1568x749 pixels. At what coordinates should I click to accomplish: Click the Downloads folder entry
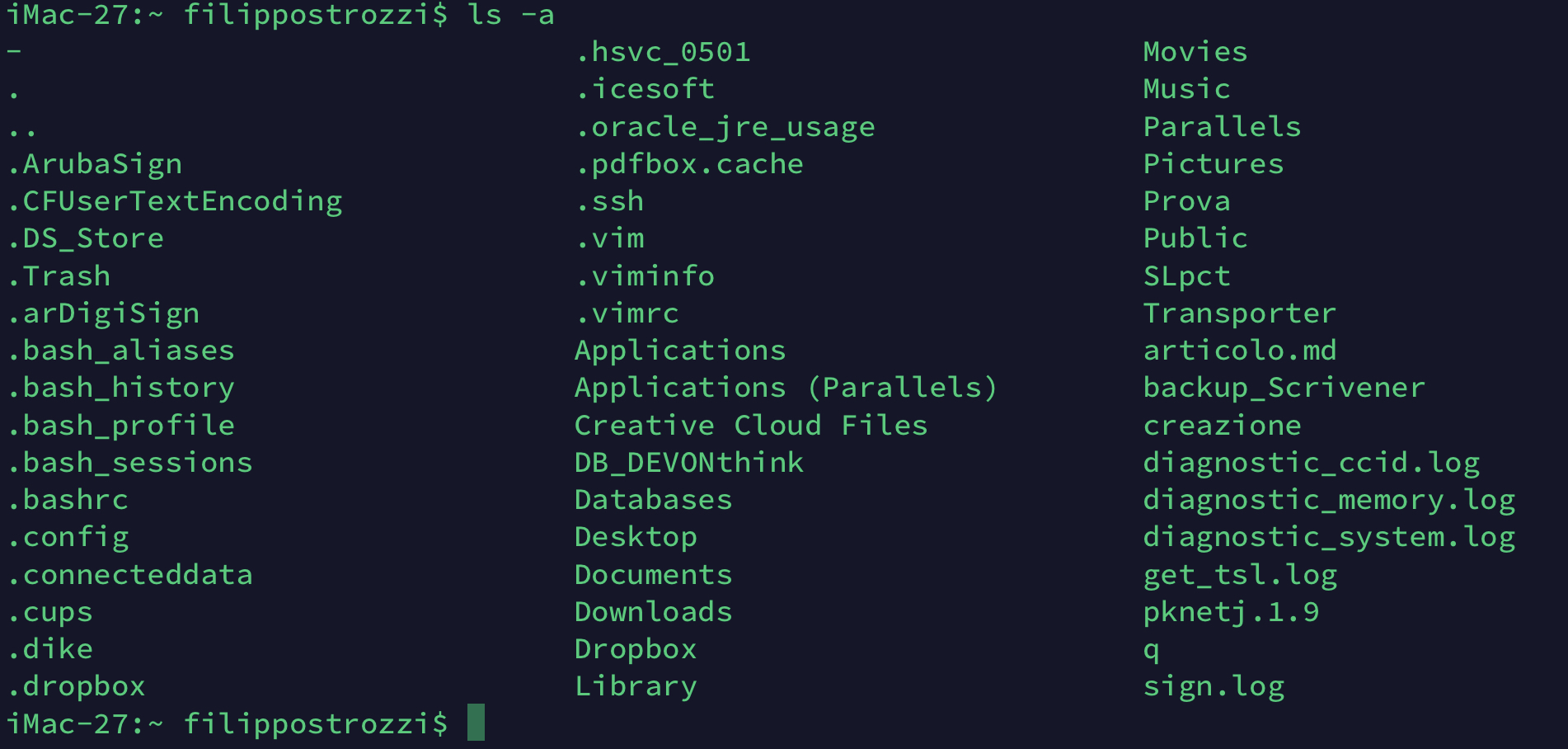[653, 611]
